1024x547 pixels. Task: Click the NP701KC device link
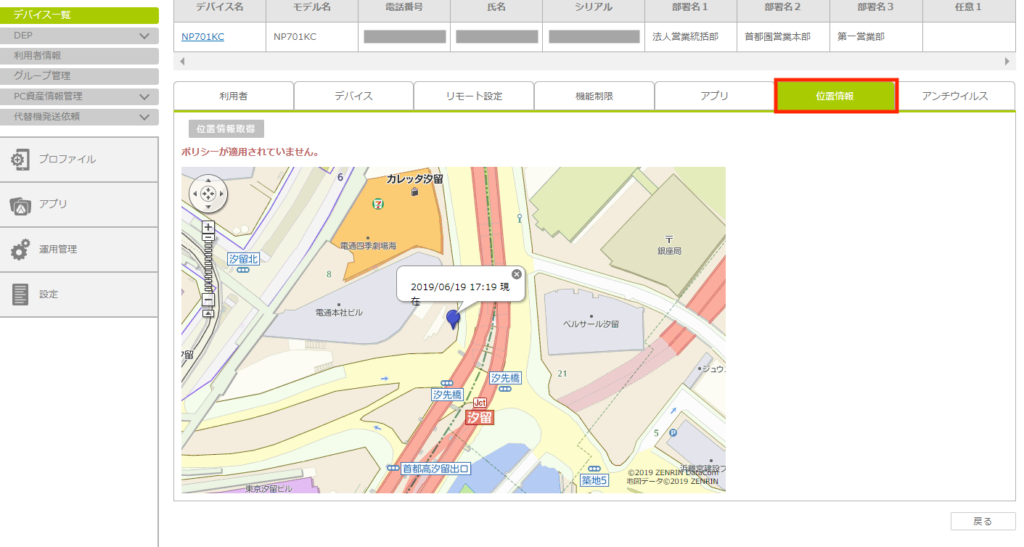[203, 37]
